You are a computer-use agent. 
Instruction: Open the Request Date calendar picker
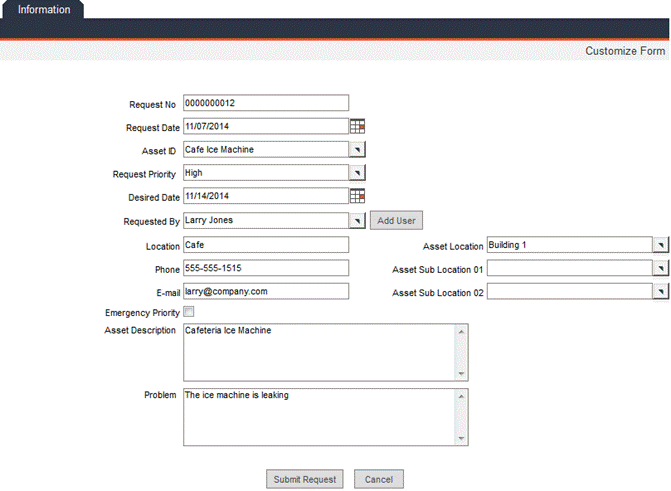pyautogui.click(x=358, y=126)
